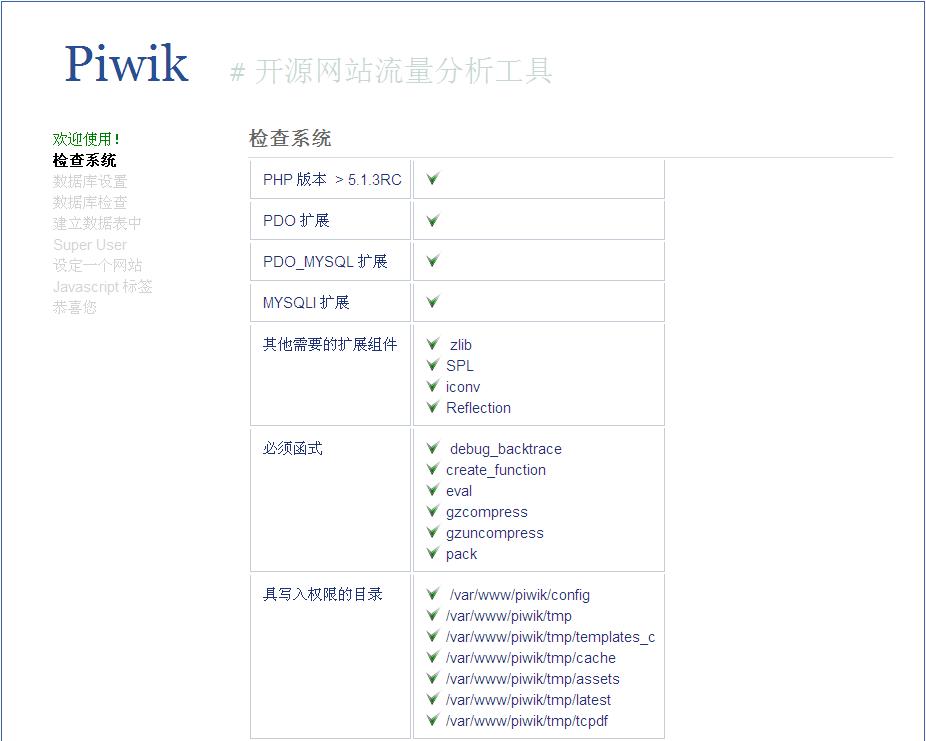Click the 检查系统 page heading
The image size is (926, 741).
pyautogui.click(x=290, y=138)
